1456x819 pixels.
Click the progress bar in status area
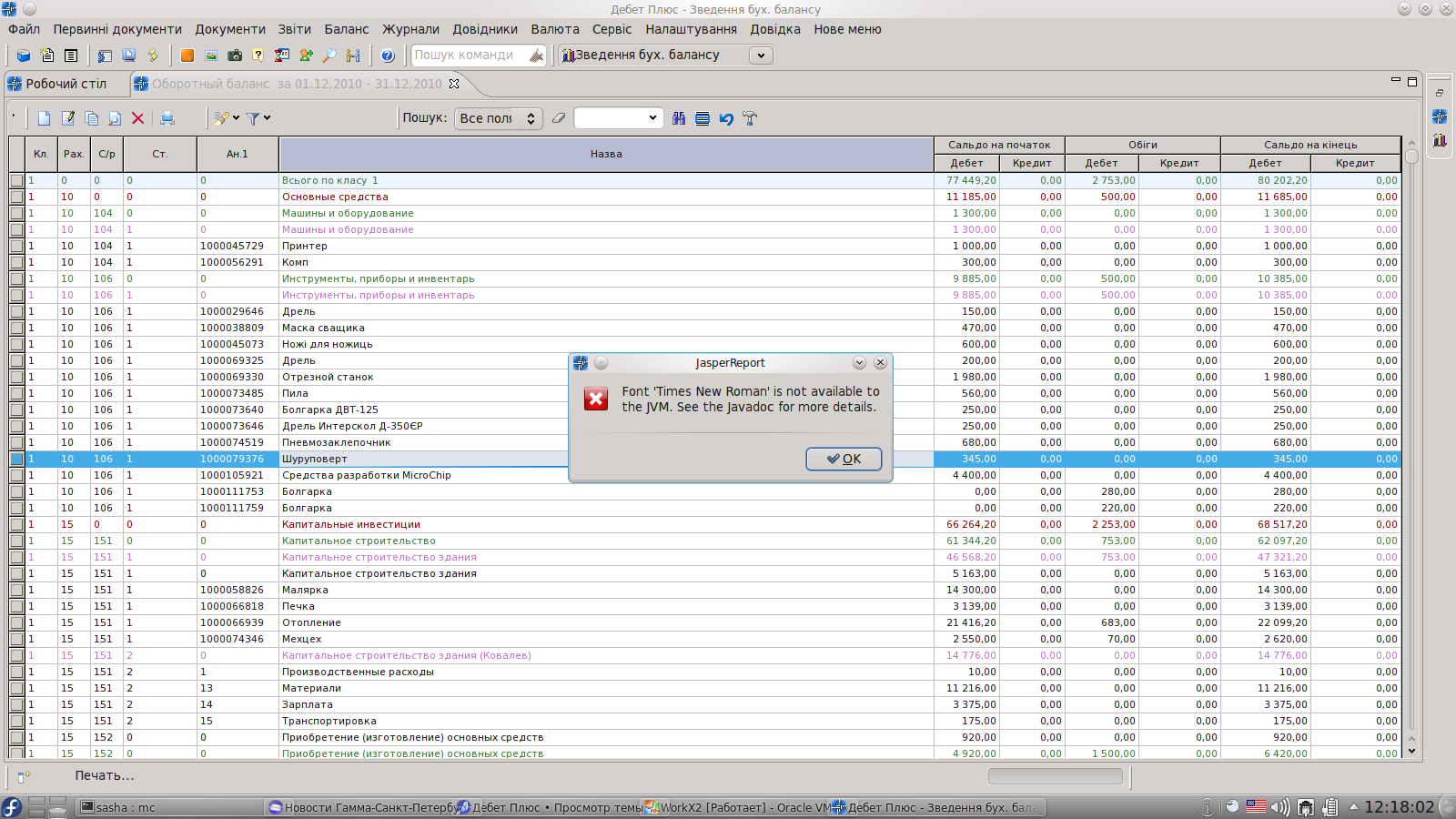click(1055, 776)
